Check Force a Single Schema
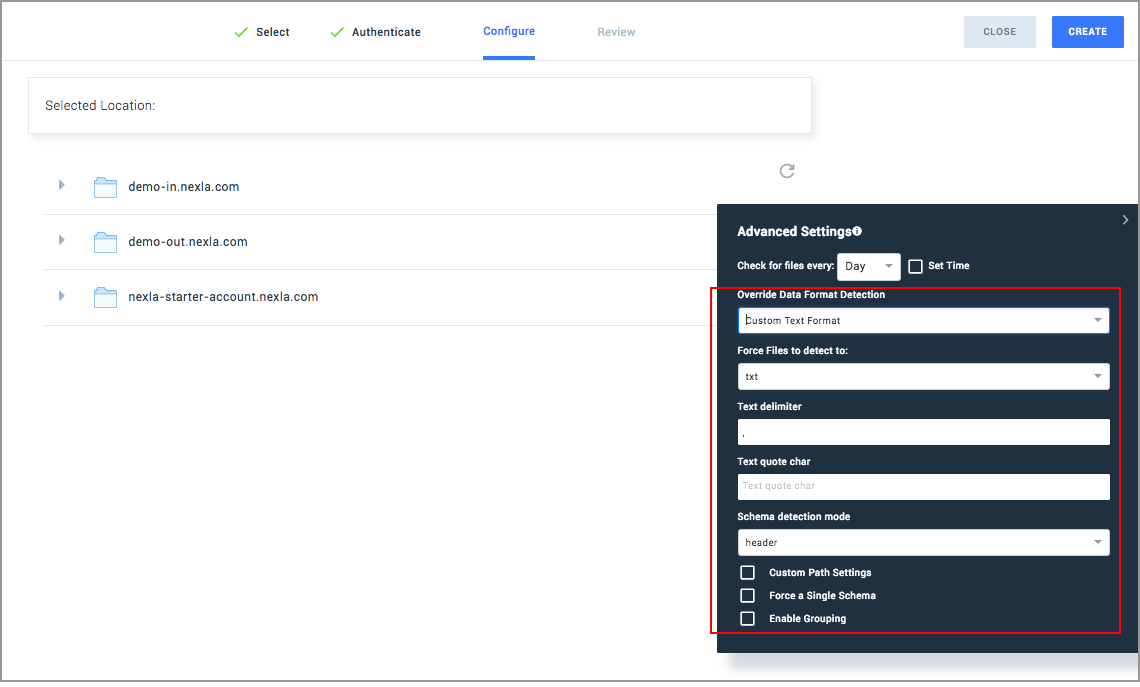The width and height of the screenshot is (1140, 687). pyautogui.click(x=747, y=595)
